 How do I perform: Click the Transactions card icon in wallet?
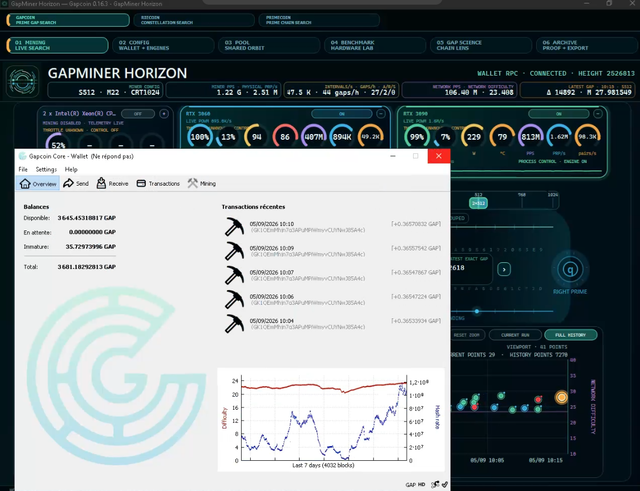[x=141, y=183]
